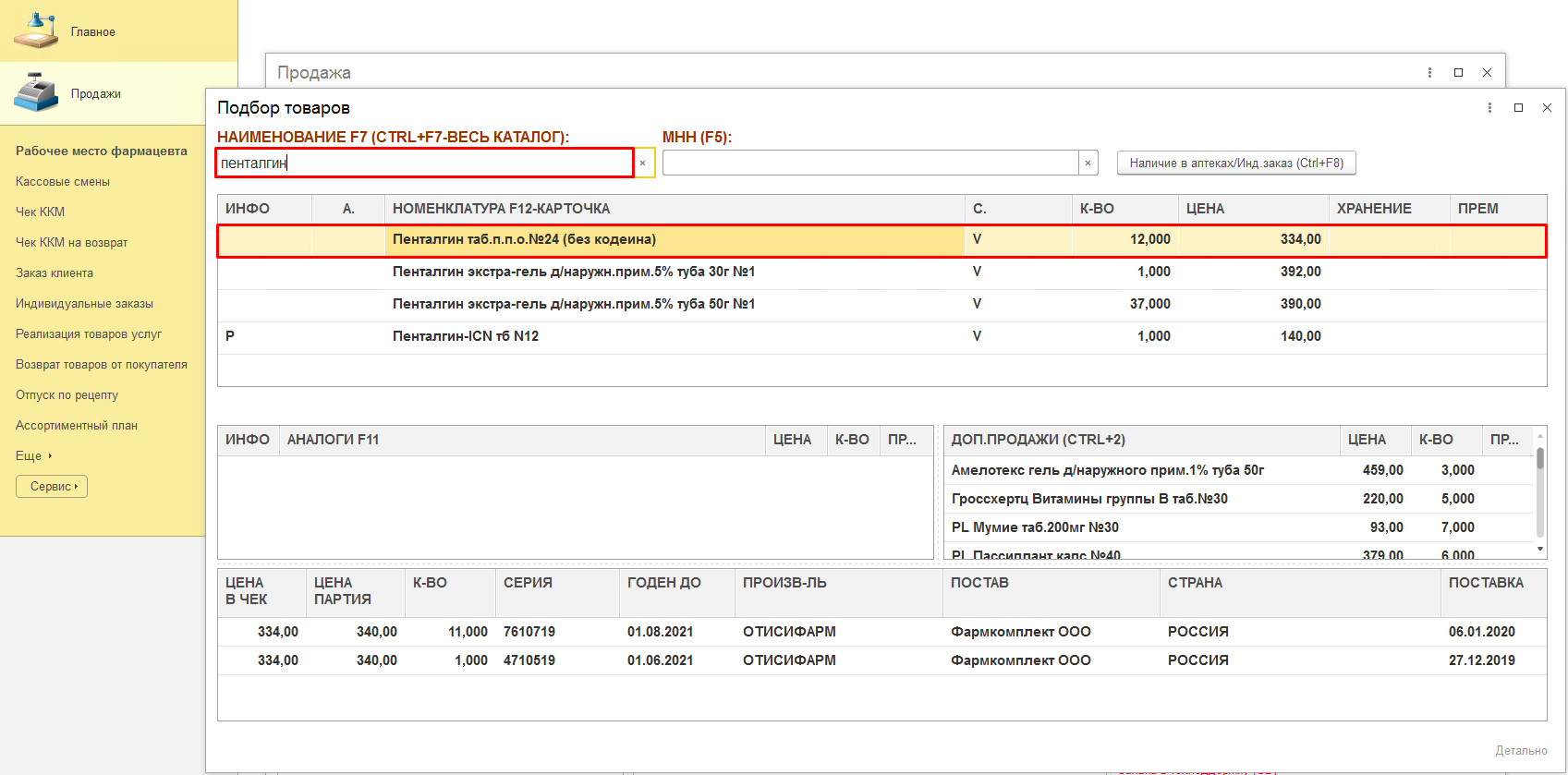Click the Детально link
Screen dimensions: 1568x775
click(1521, 750)
